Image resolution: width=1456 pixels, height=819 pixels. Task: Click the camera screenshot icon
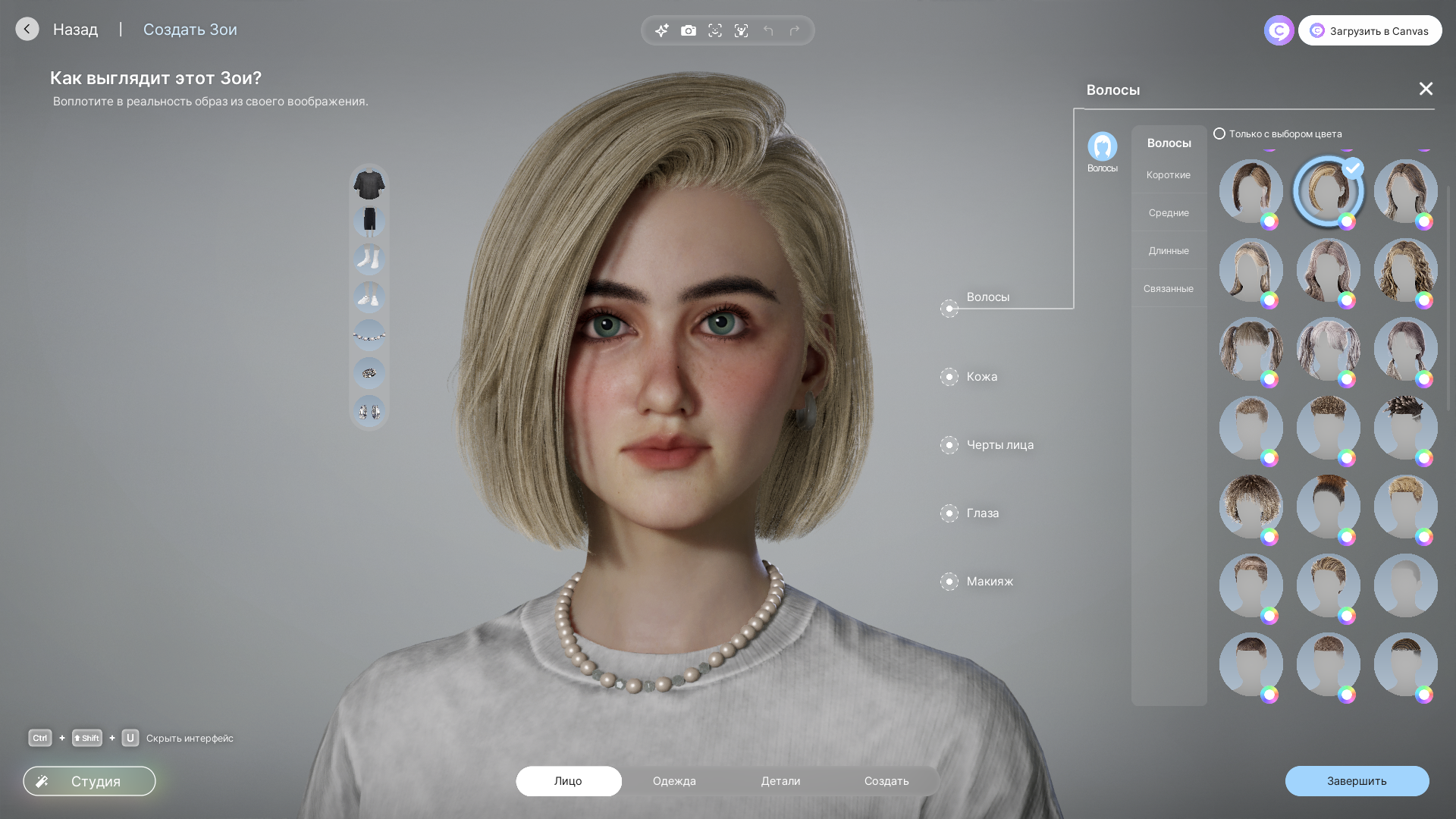tap(689, 30)
